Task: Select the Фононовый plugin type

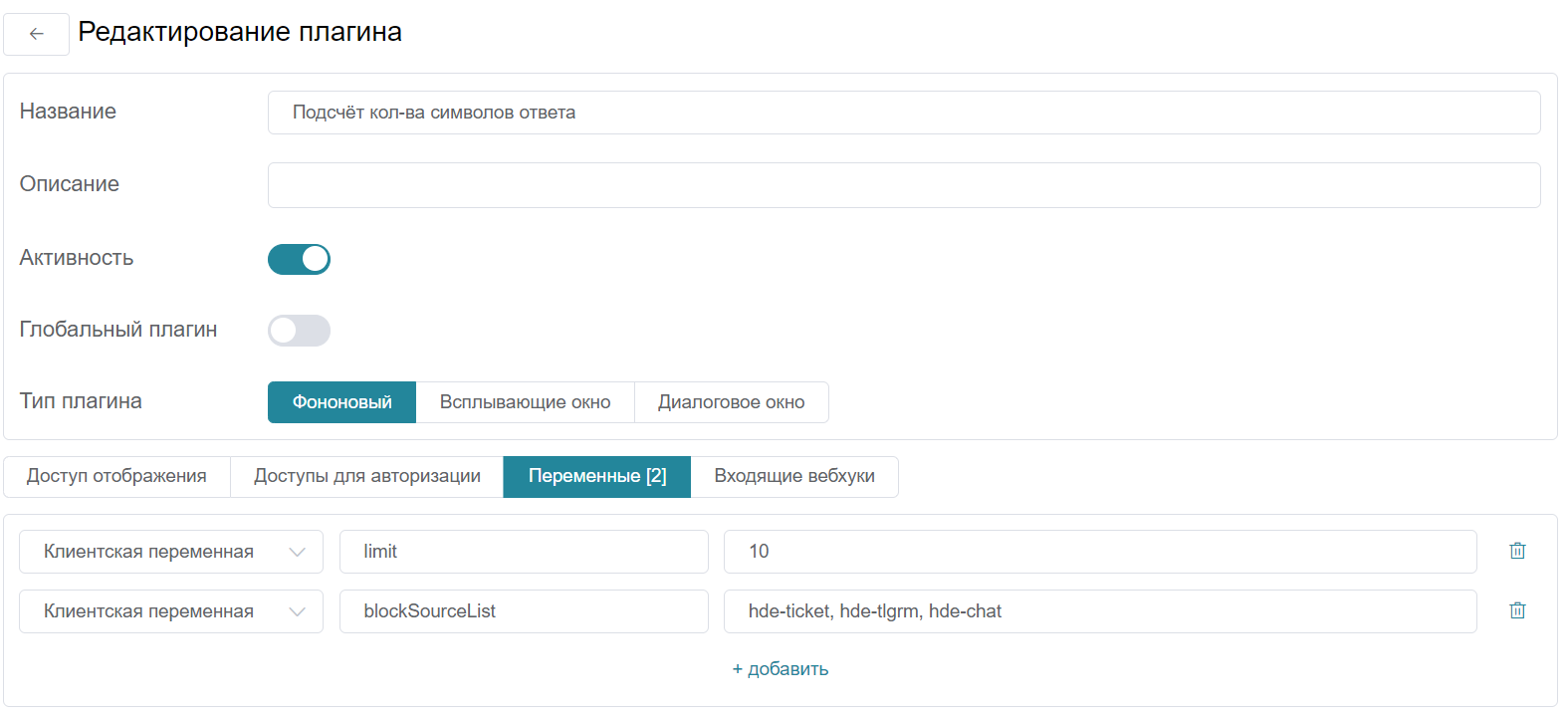Action: (x=341, y=402)
